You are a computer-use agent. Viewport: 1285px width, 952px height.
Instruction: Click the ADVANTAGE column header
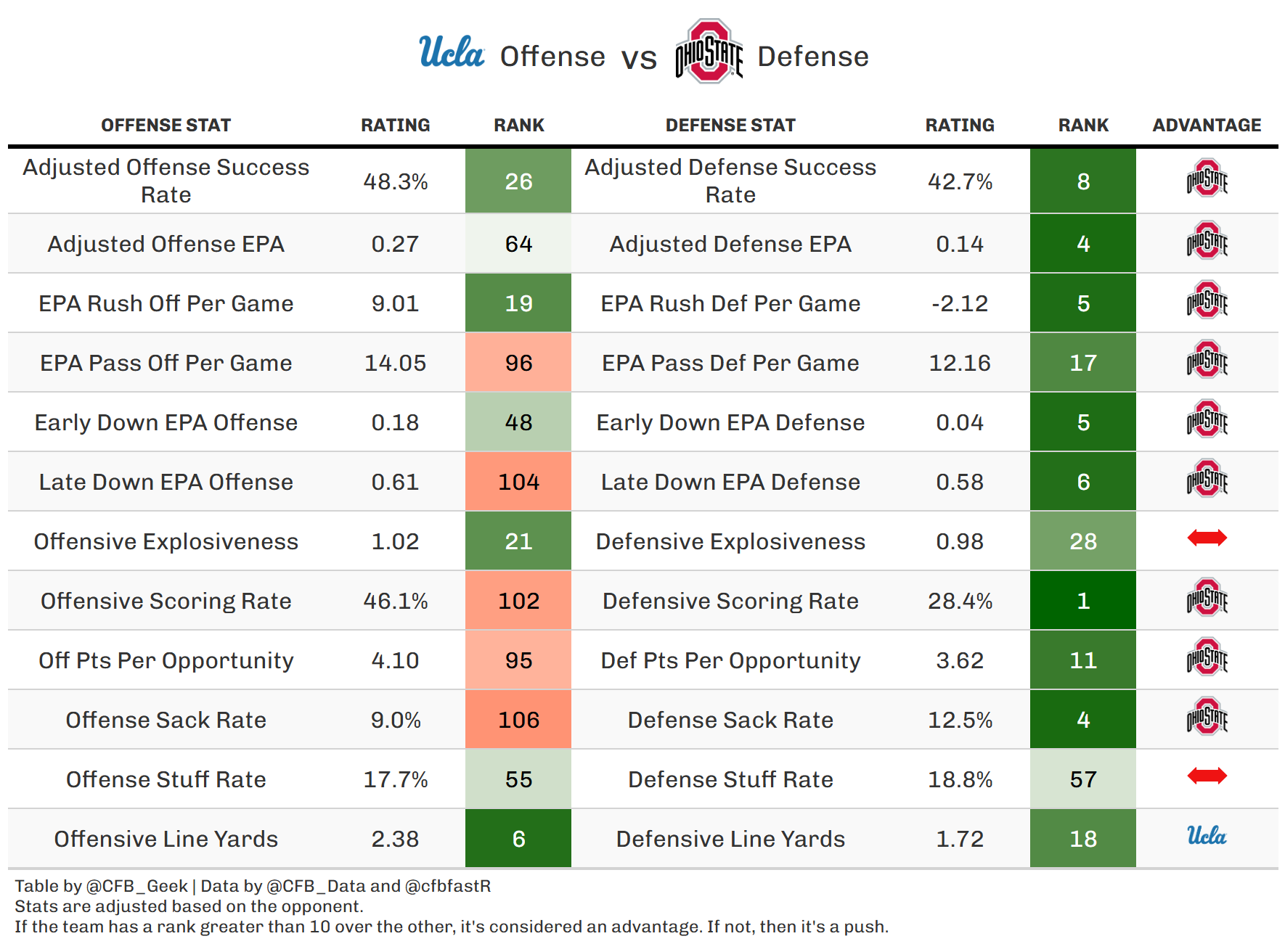1207,126
